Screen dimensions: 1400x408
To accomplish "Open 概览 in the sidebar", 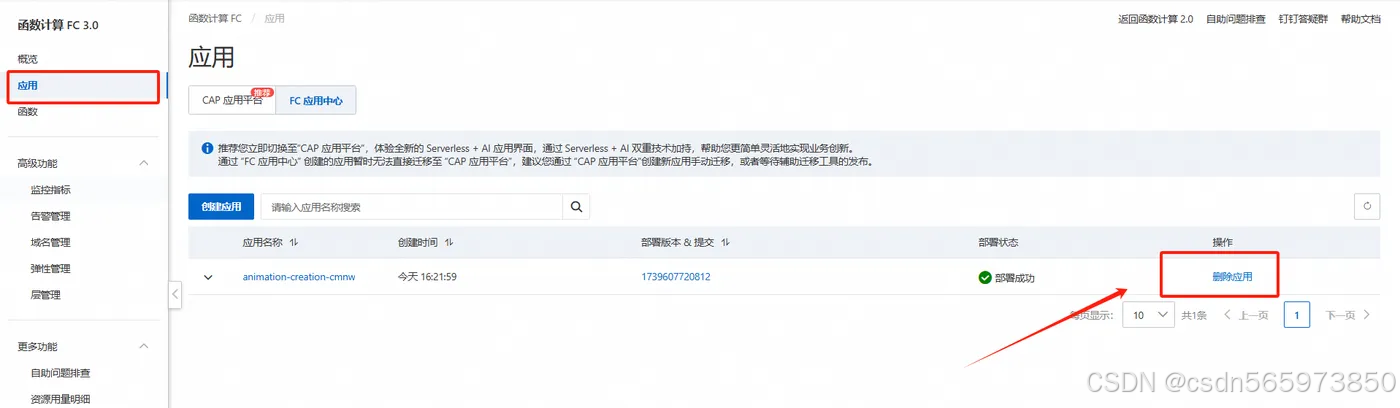I will tap(28, 59).
